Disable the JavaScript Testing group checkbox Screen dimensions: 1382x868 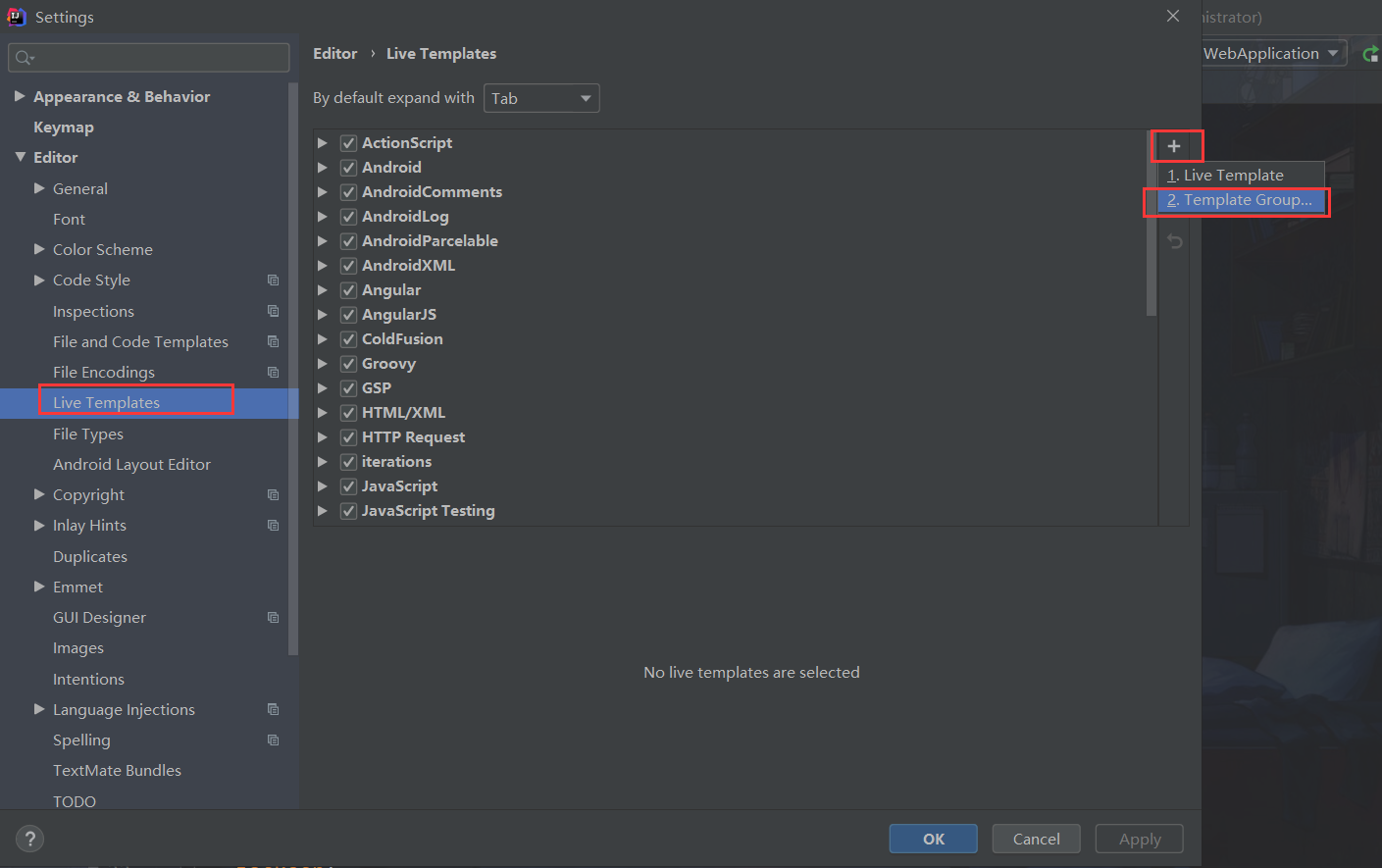coord(348,511)
